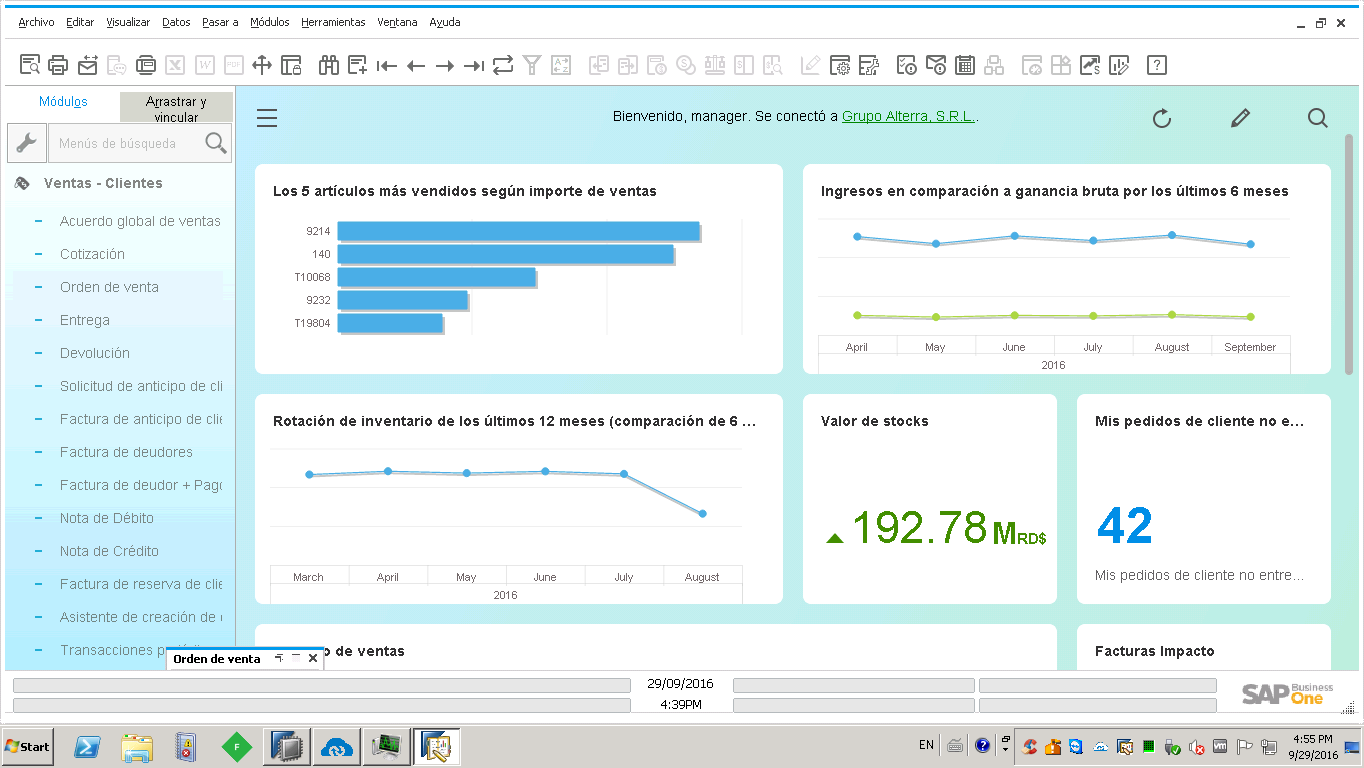The image size is (1364, 768).
Task: Open Entrega menu entry
Action: 85,320
